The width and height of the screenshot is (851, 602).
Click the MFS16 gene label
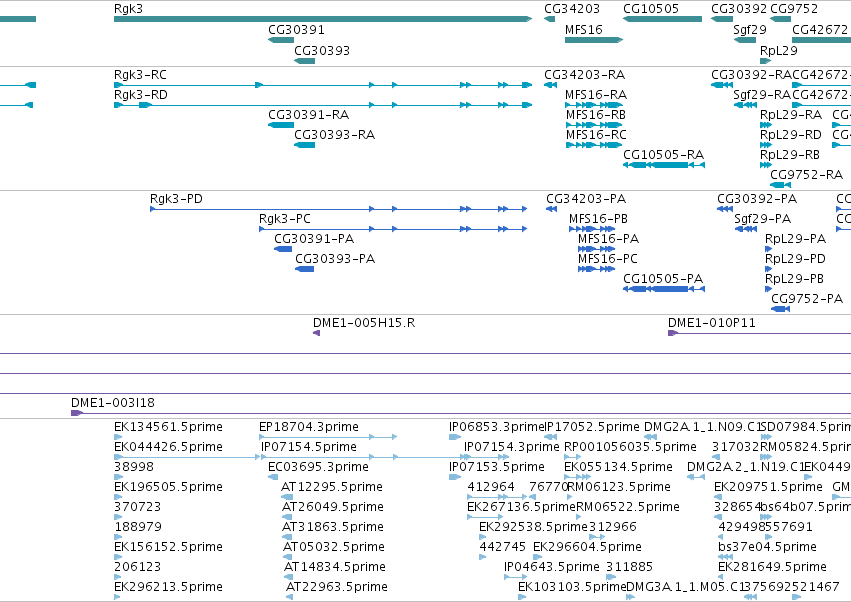(584, 29)
